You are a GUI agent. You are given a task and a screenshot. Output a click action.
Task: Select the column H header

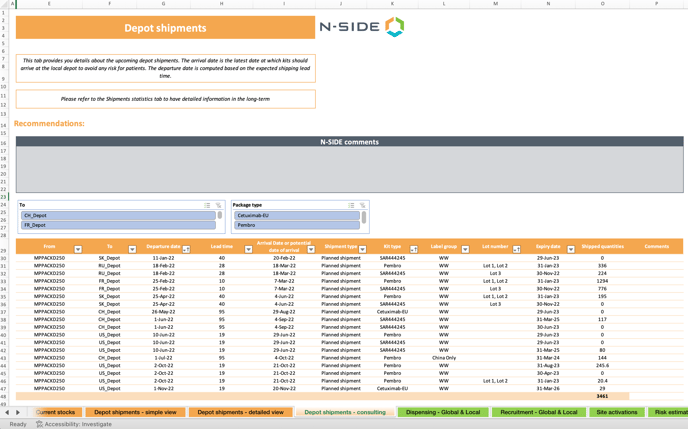[221, 4]
